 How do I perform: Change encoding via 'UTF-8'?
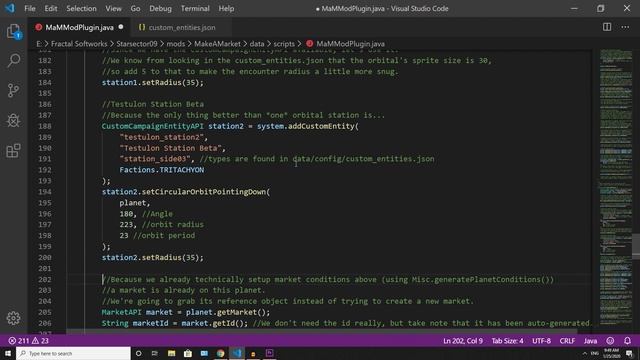tap(541, 341)
